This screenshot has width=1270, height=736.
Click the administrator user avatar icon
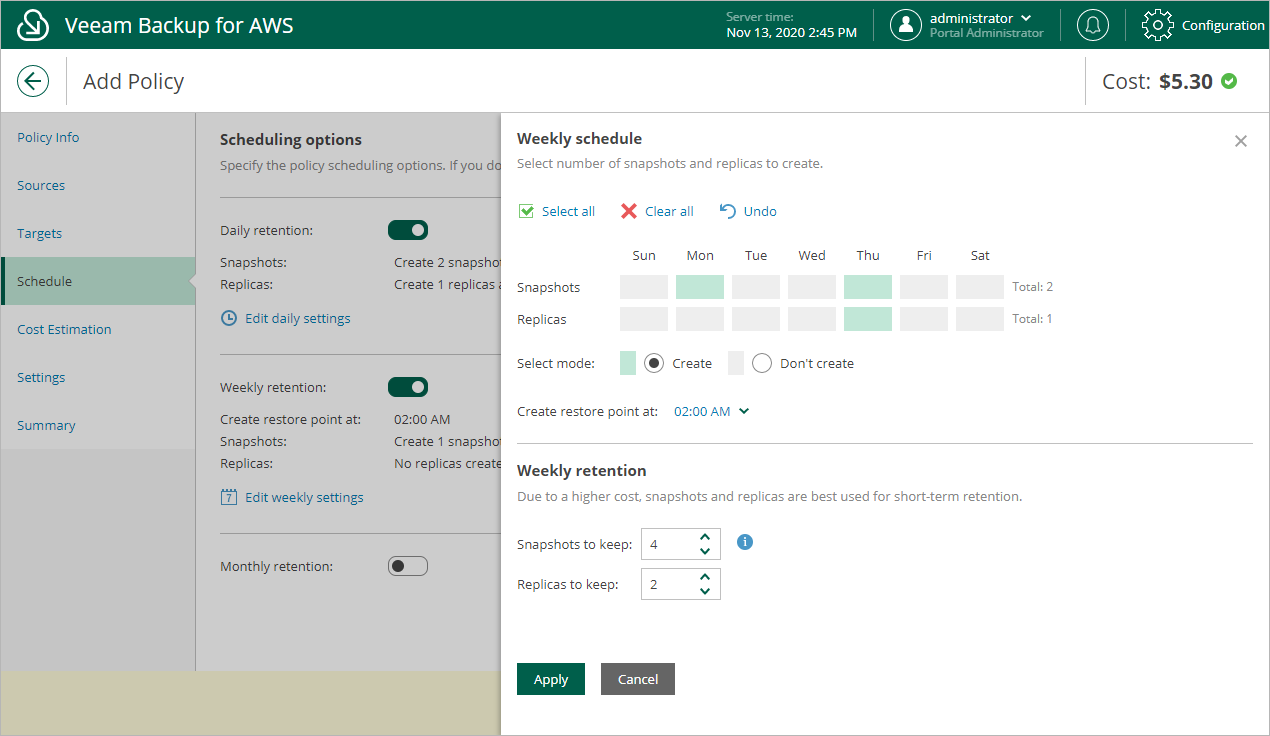pyautogui.click(x=905, y=25)
